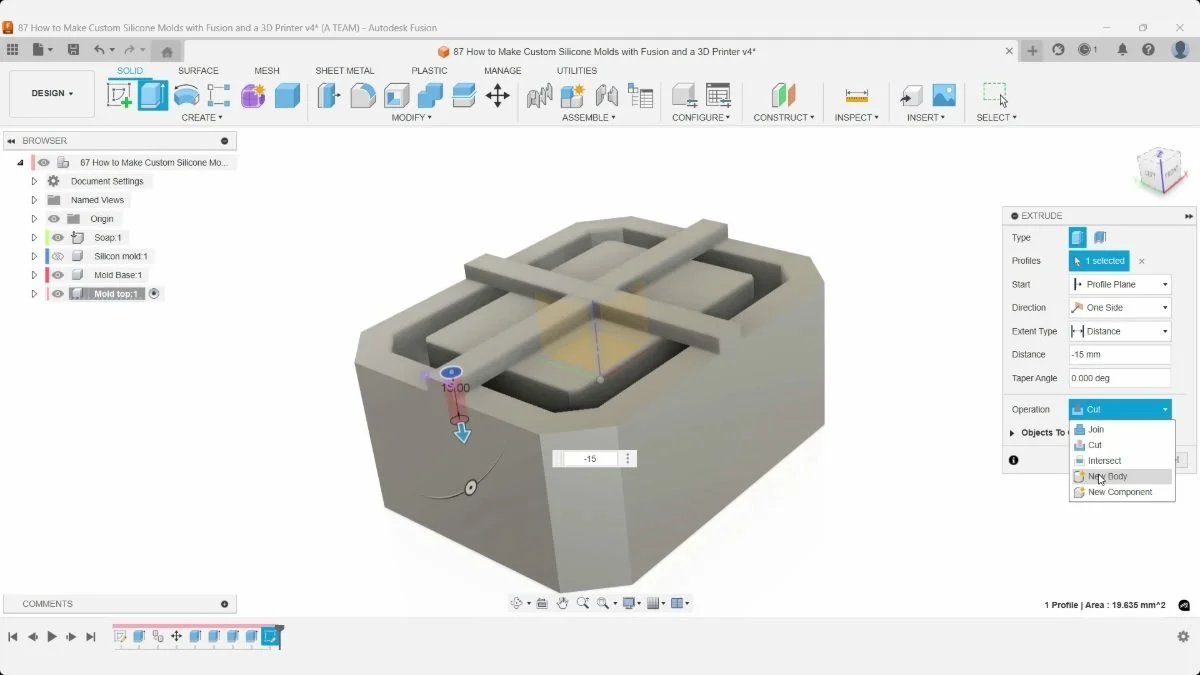The height and width of the screenshot is (675, 1200).
Task: Choose the Revolve tool
Action: pyautogui.click(x=186, y=95)
